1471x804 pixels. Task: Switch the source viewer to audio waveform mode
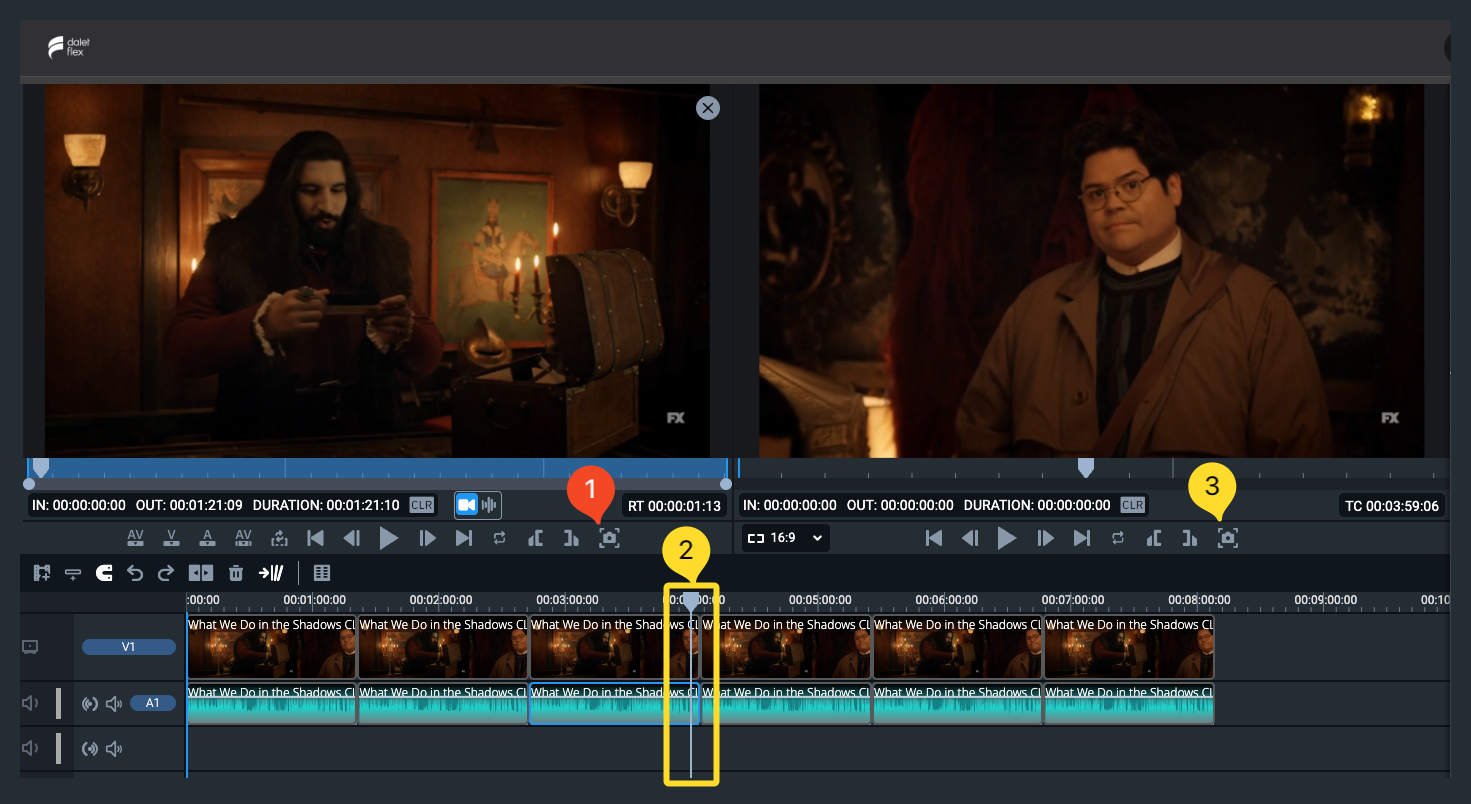(489, 505)
